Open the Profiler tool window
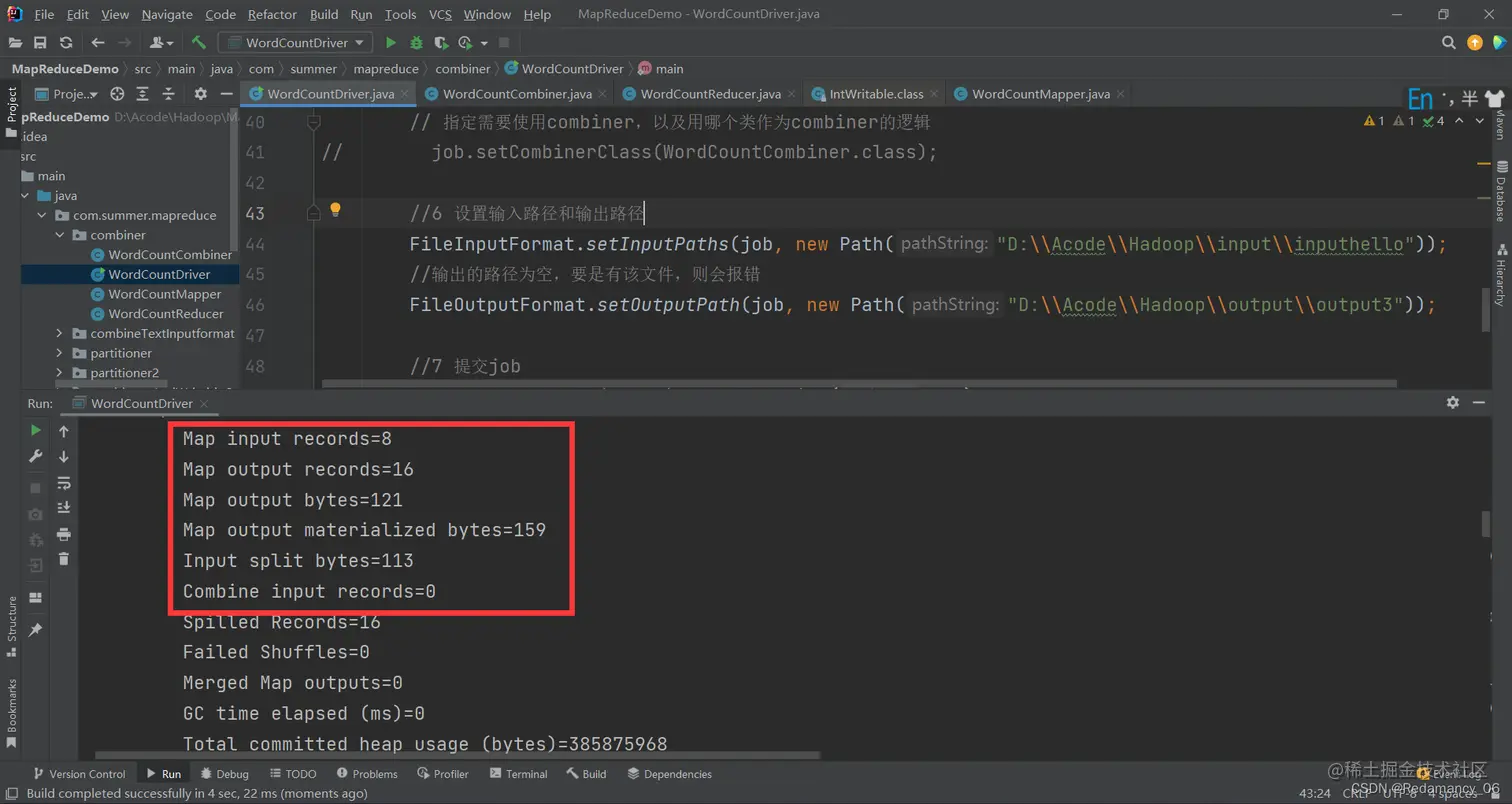The width and height of the screenshot is (1512, 804). point(442,774)
